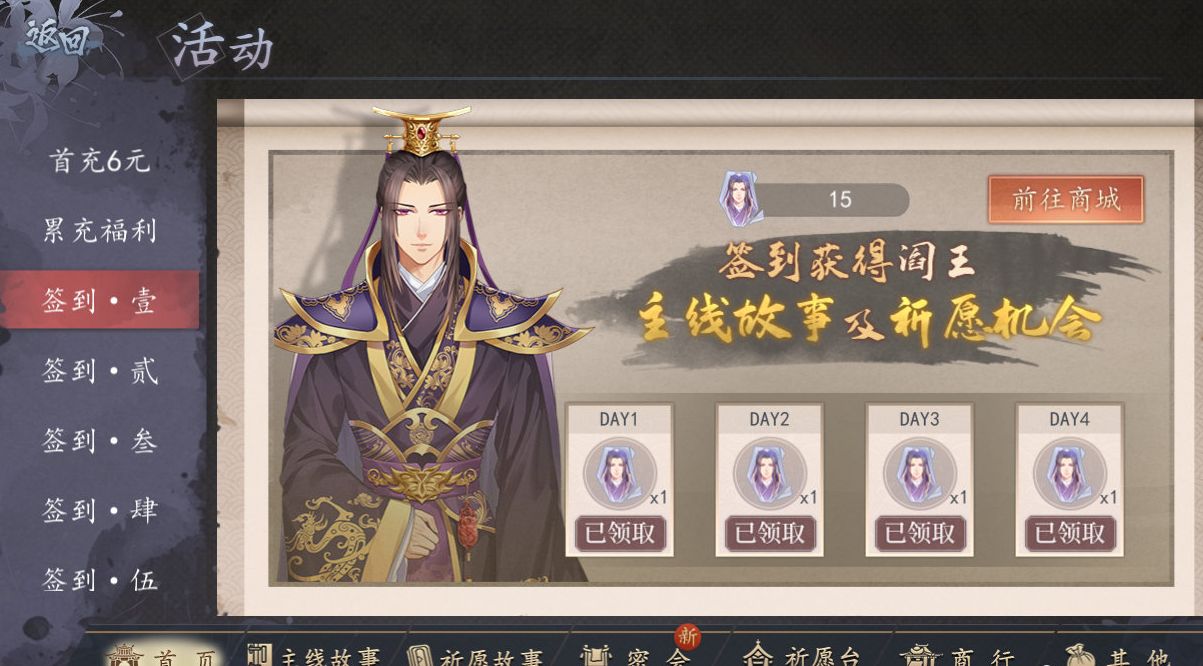1203x666 pixels.
Task: Select the 首充6元 tab
Action: [100, 160]
